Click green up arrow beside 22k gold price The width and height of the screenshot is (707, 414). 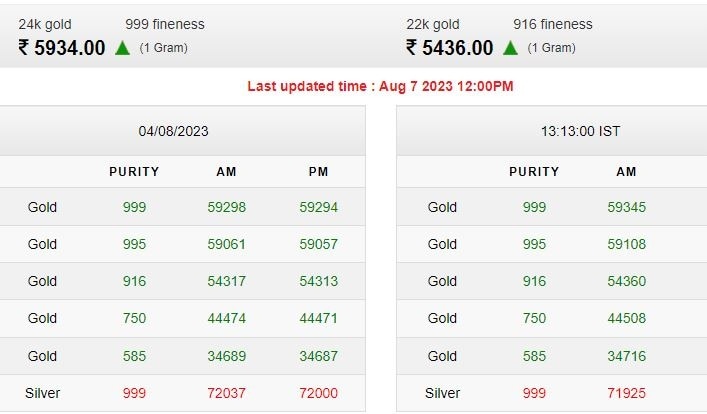point(511,48)
